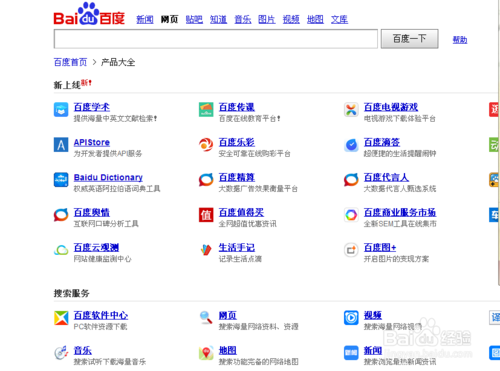Open the Baidu Dictionary link

(x=108, y=177)
